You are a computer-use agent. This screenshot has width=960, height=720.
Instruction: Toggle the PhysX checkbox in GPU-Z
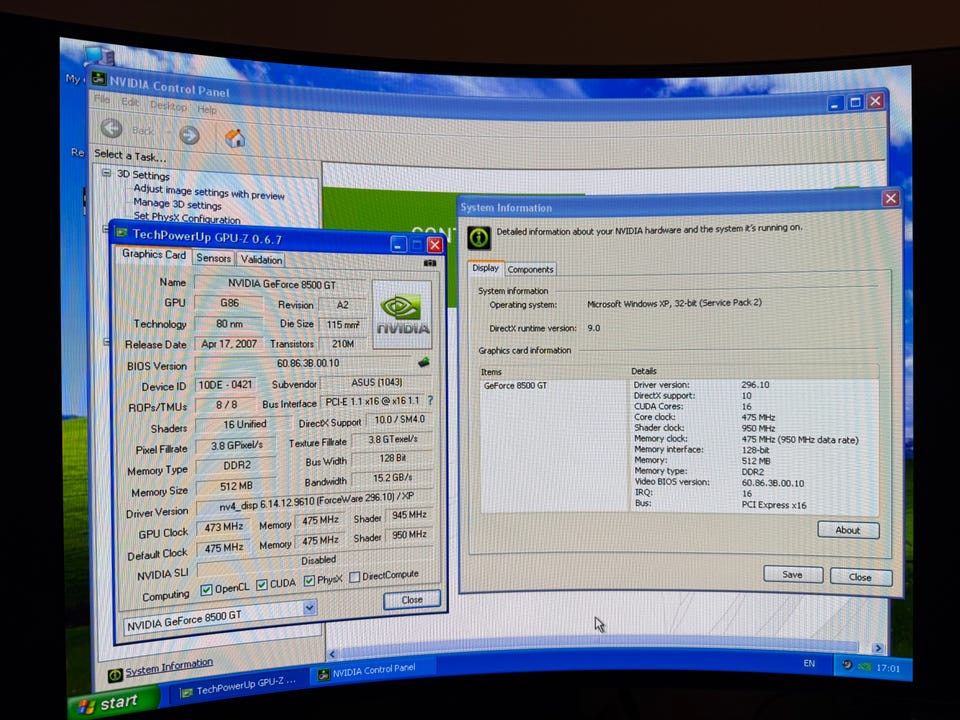pos(309,580)
